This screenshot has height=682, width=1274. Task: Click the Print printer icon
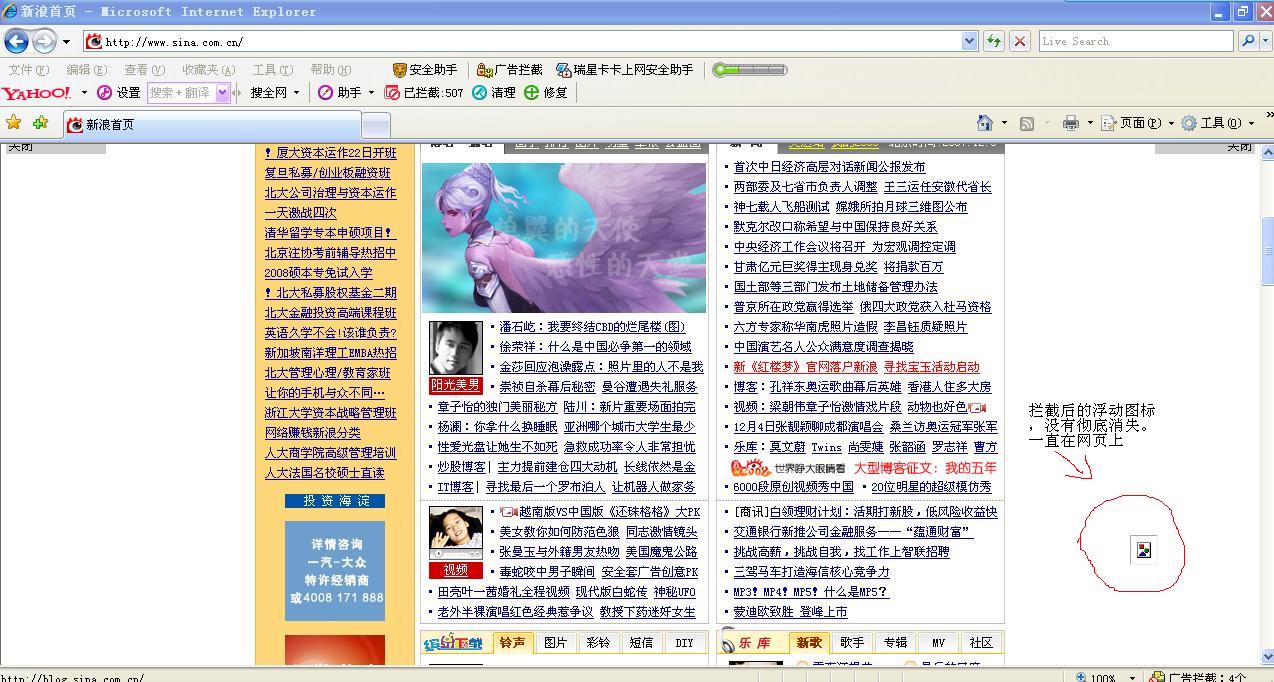click(x=1071, y=123)
